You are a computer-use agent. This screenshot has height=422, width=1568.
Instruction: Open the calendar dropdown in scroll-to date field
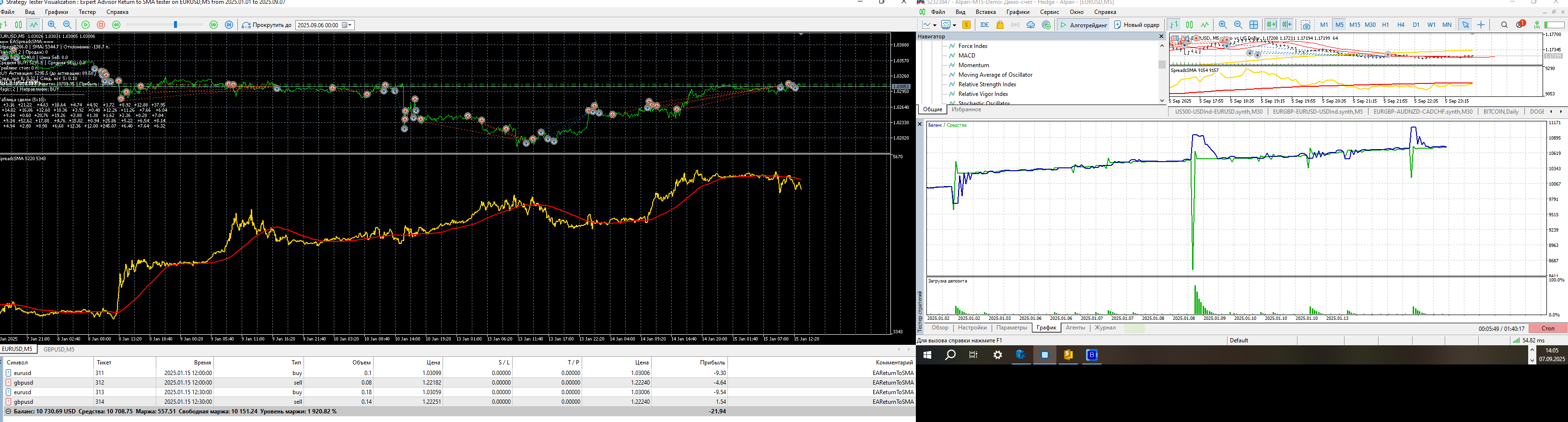pyautogui.click(x=347, y=25)
